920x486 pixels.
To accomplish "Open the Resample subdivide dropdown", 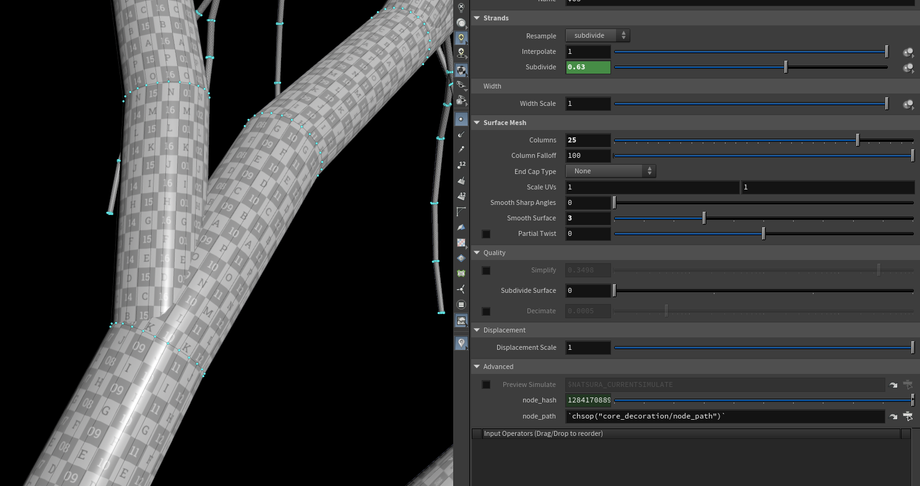I will (597, 36).
